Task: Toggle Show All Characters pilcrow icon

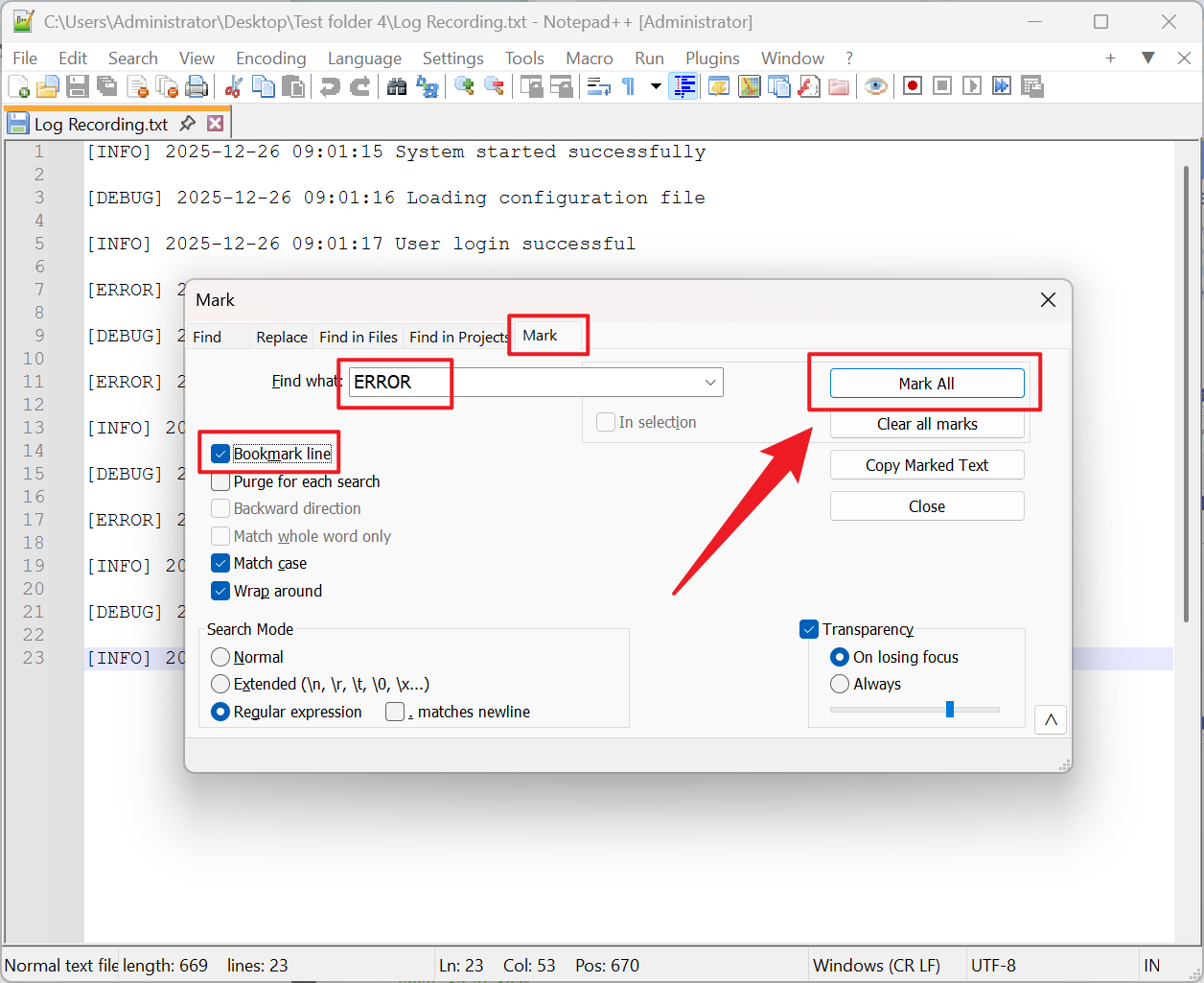Action: point(629,87)
